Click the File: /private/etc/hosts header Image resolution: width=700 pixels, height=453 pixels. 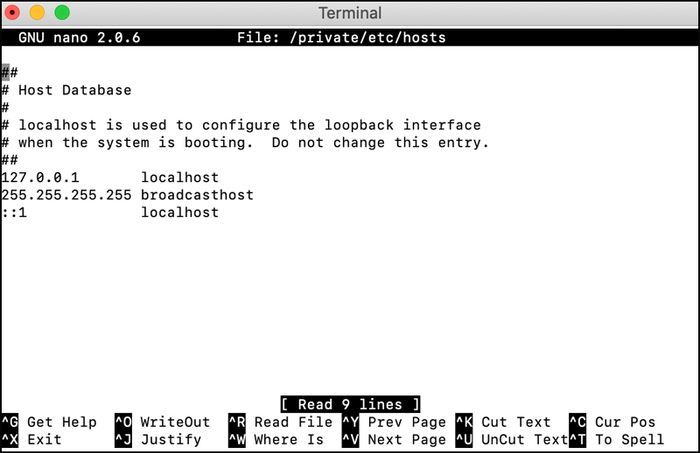342,37
